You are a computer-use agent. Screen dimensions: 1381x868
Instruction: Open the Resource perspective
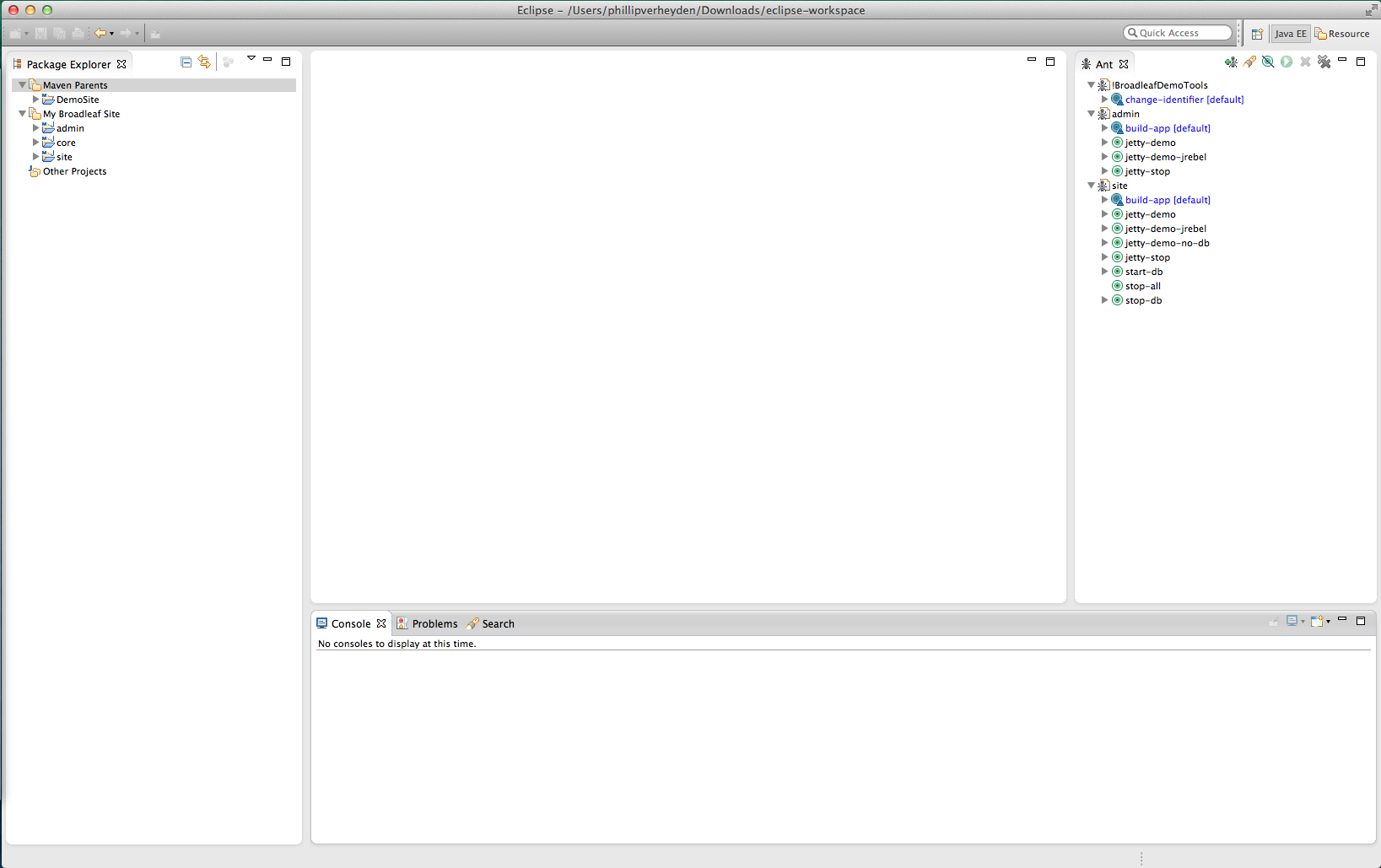tap(1342, 34)
